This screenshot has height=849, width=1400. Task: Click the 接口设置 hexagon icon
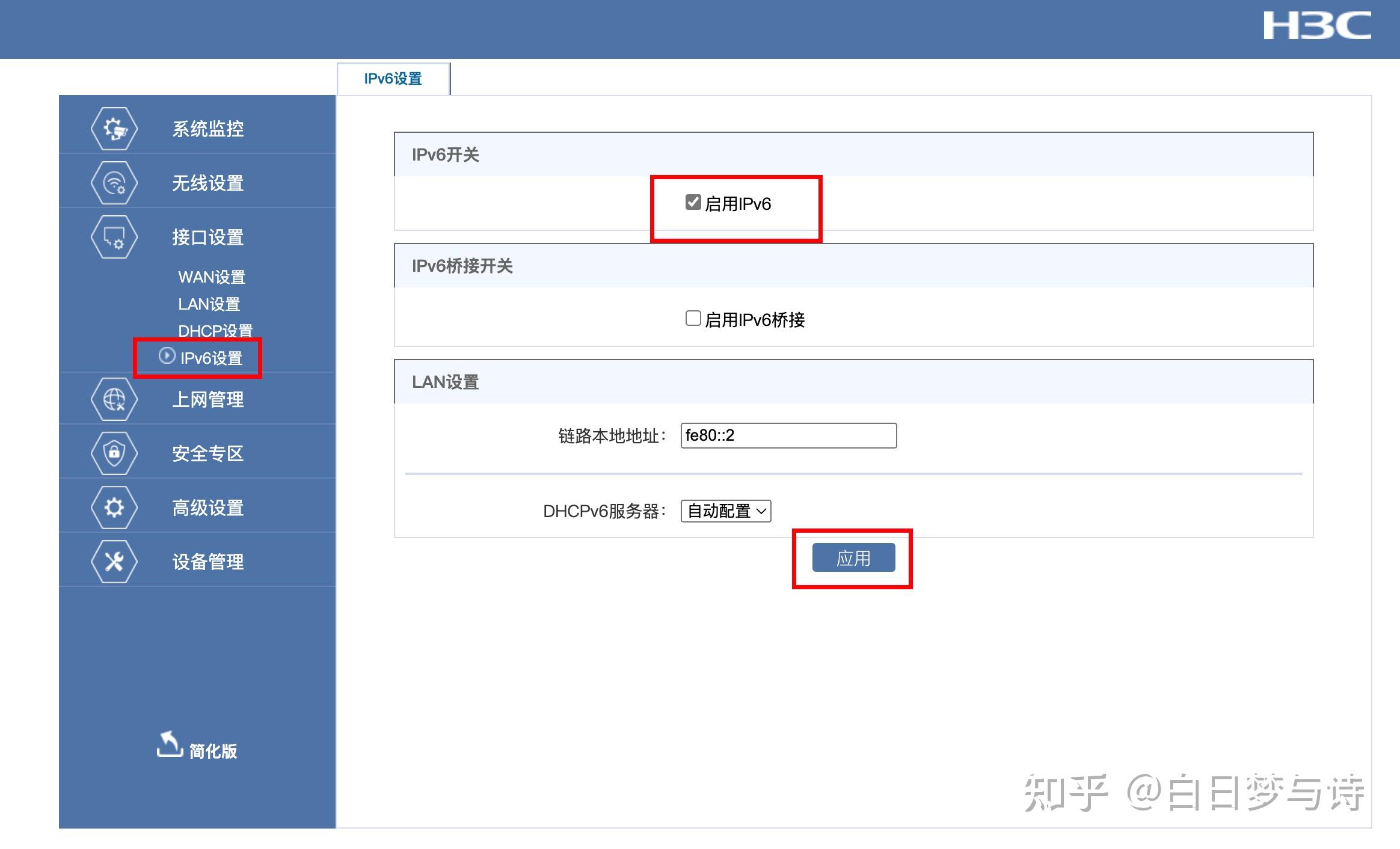tap(114, 237)
